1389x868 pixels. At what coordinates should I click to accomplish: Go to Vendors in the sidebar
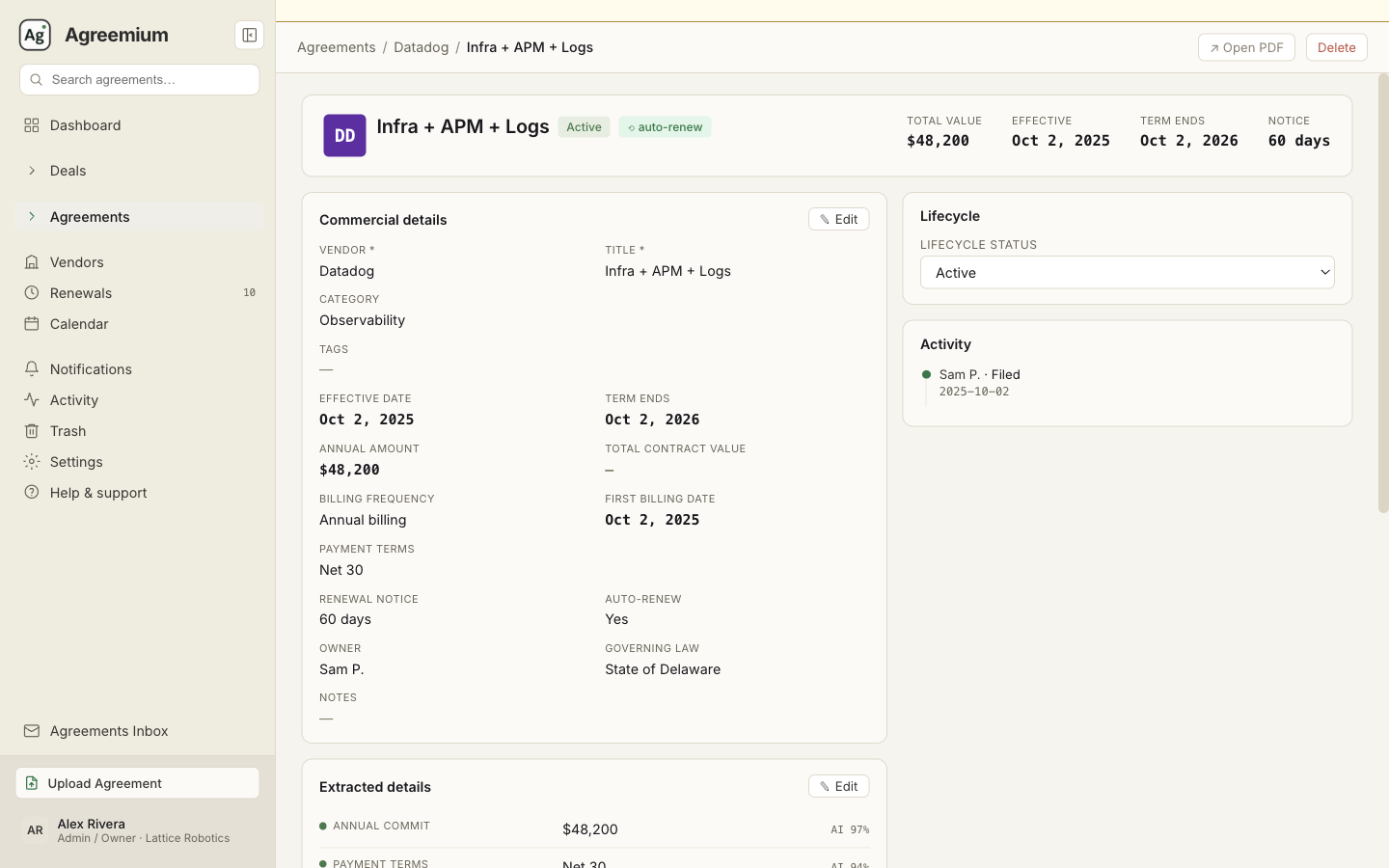pos(140,262)
